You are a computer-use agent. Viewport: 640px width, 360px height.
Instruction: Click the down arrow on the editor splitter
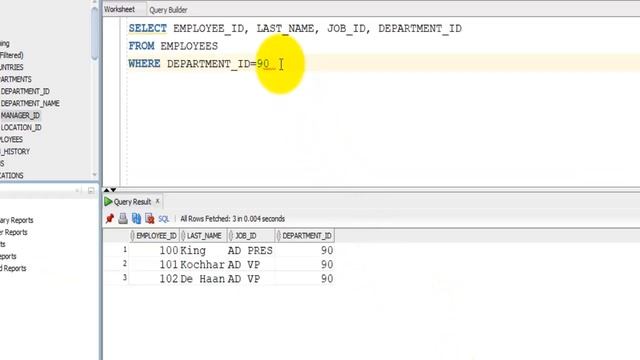point(113,190)
